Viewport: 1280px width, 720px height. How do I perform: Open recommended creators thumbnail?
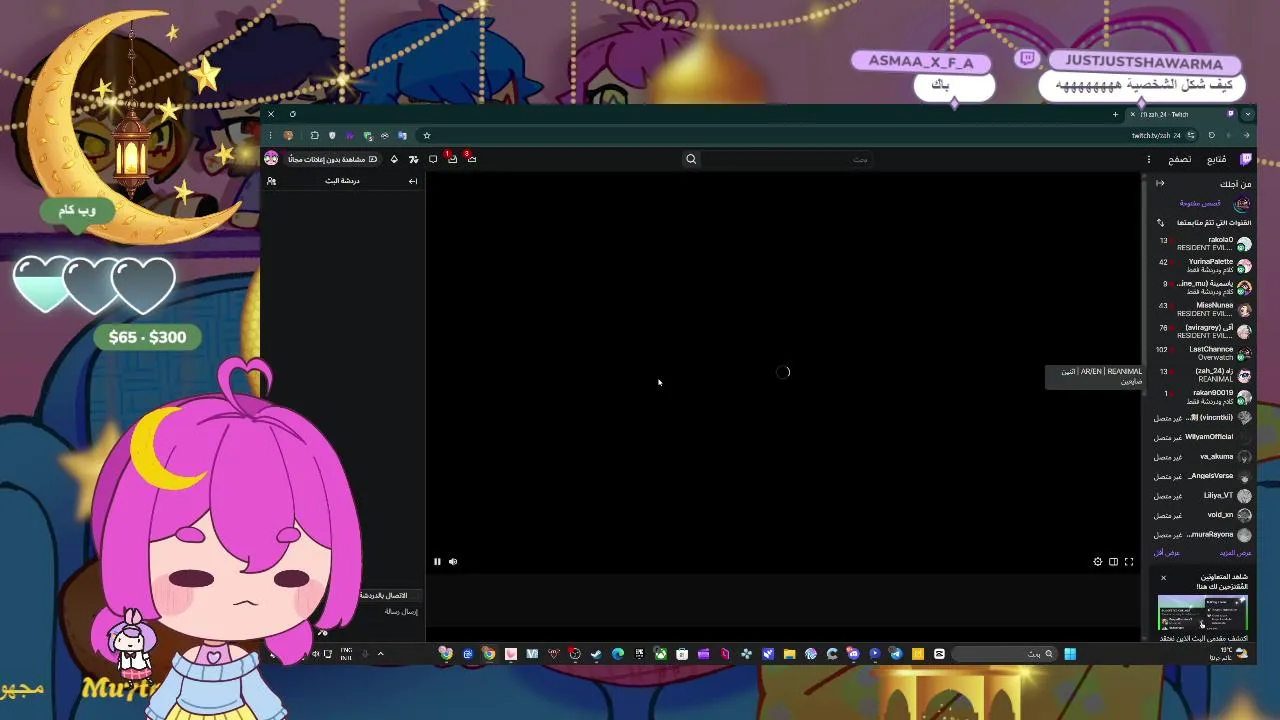click(x=1203, y=613)
